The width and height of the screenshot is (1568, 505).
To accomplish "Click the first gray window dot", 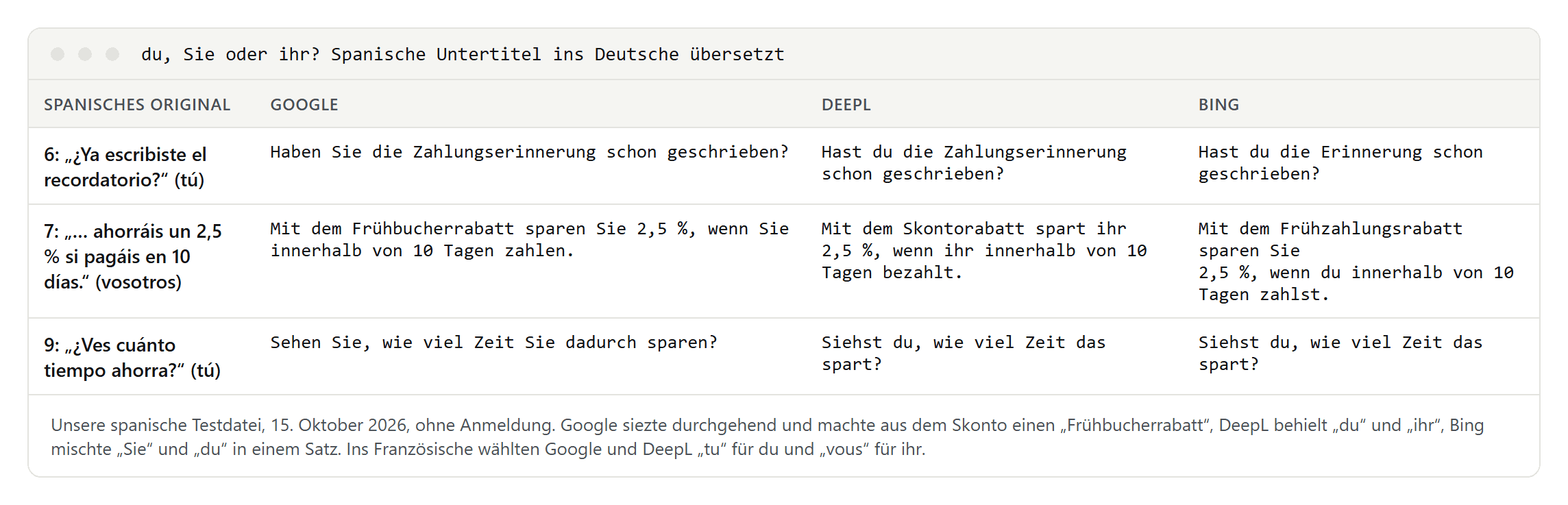I will click(58, 54).
